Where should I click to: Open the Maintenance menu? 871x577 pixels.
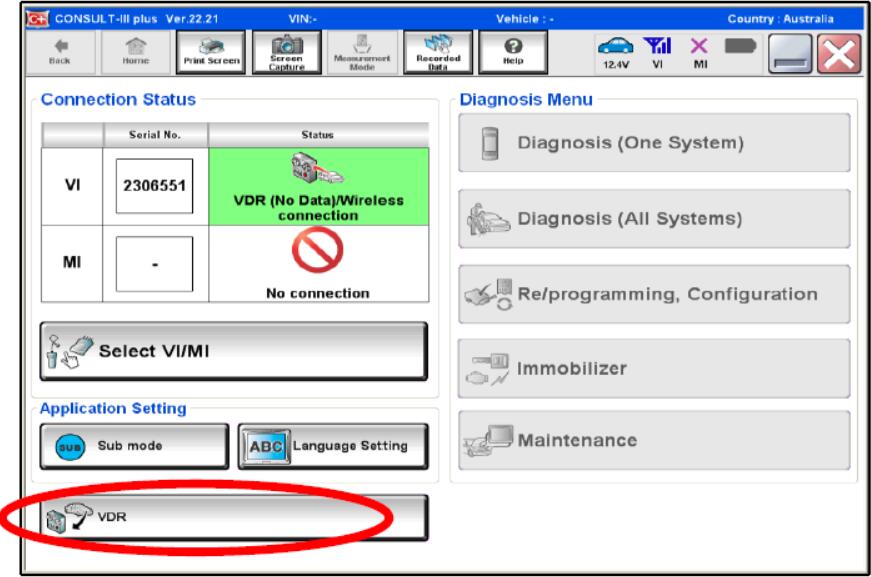pyautogui.click(x=654, y=440)
